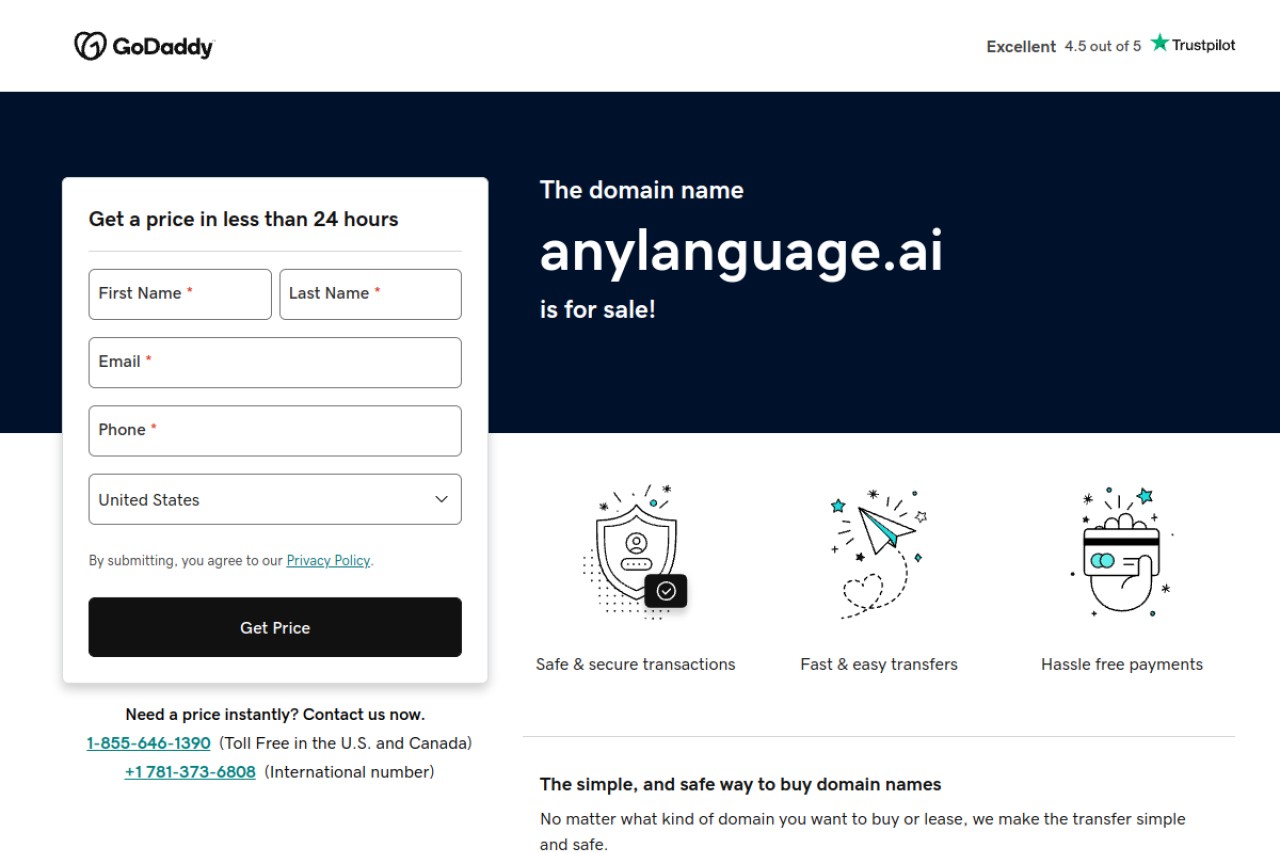Image resolution: width=1280 pixels, height=853 pixels.
Task: Click the 'is for sale!' text
Action: 598,309
